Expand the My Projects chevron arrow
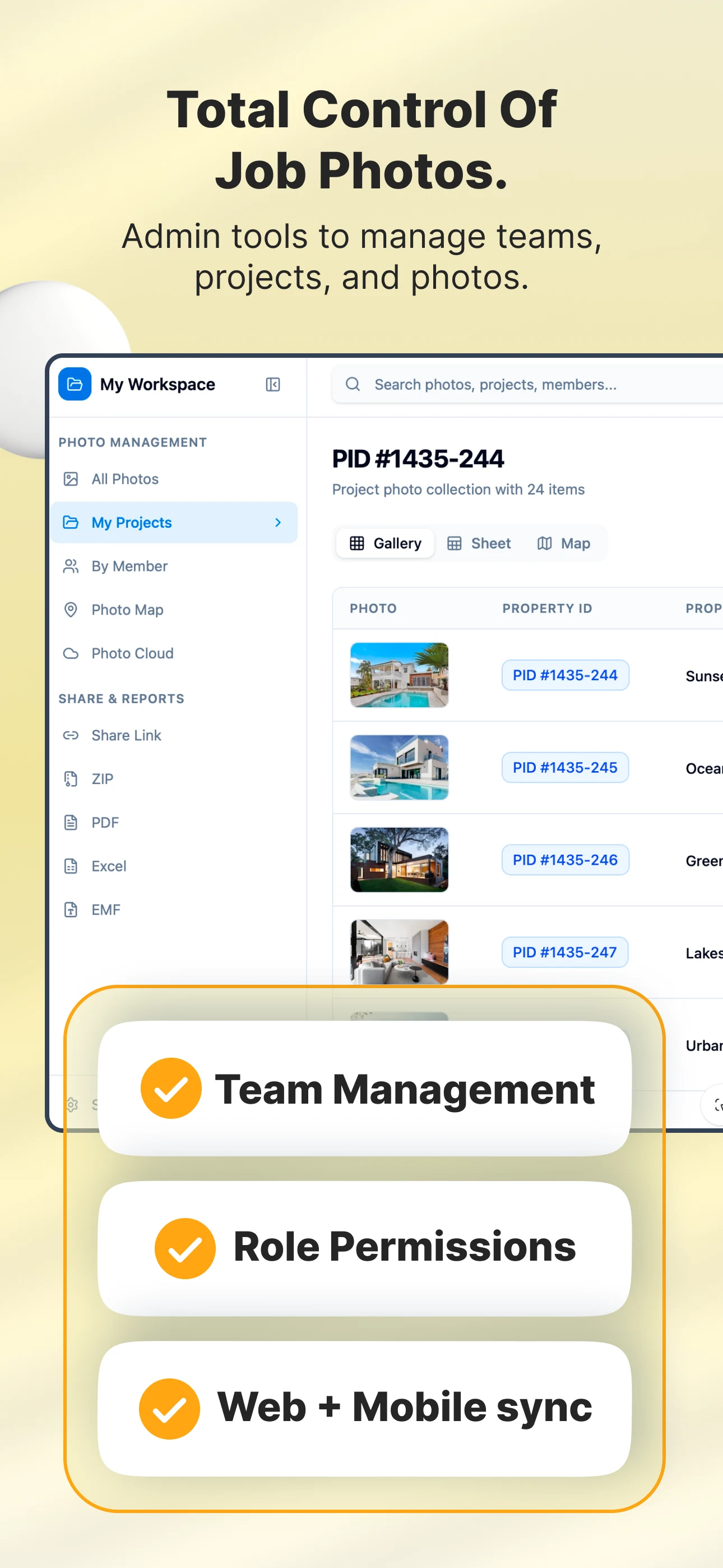This screenshot has height=1568, width=723. point(278,522)
